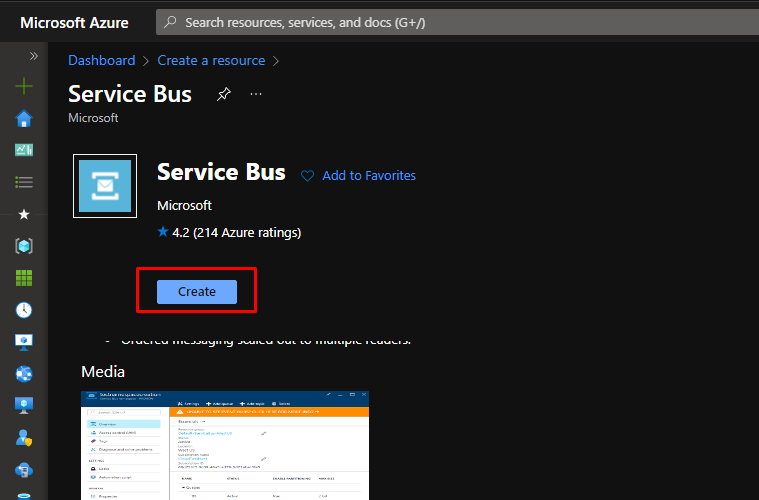759x500 pixels.
Task: Open Home from the sidebar
Action: [24, 119]
